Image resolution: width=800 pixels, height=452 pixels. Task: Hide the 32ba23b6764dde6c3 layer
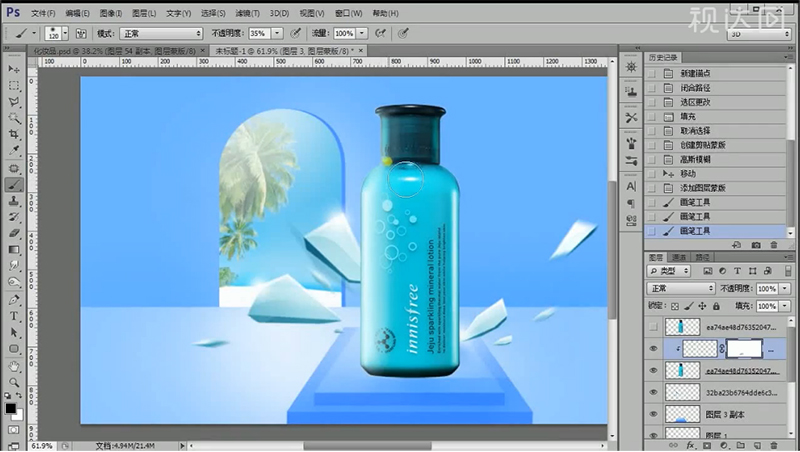[654, 392]
